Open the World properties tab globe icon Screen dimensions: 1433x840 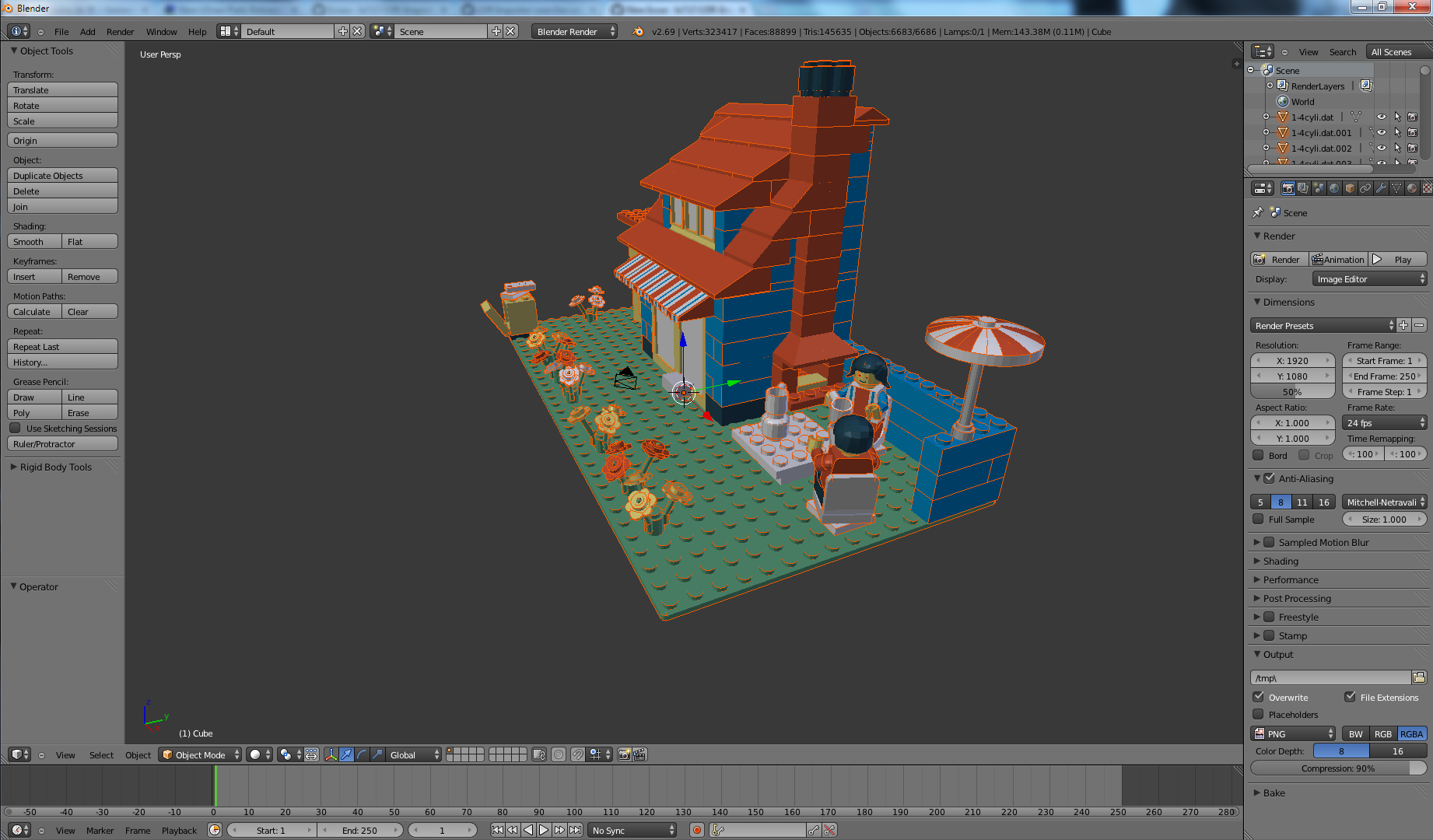tap(1334, 188)
